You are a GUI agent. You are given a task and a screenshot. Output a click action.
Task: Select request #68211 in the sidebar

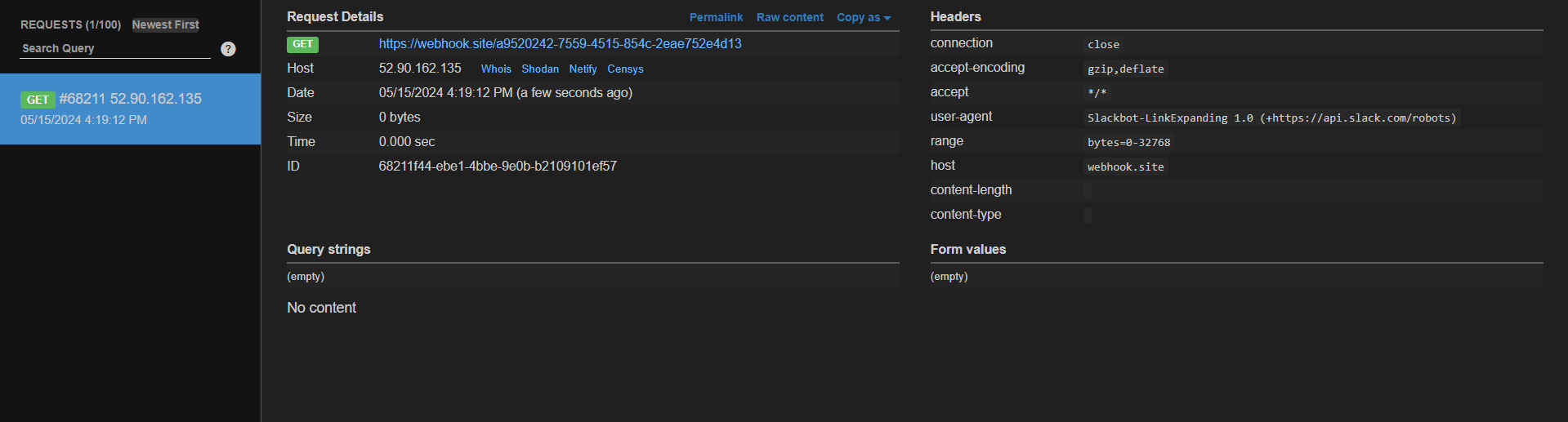tap(131, 109)
